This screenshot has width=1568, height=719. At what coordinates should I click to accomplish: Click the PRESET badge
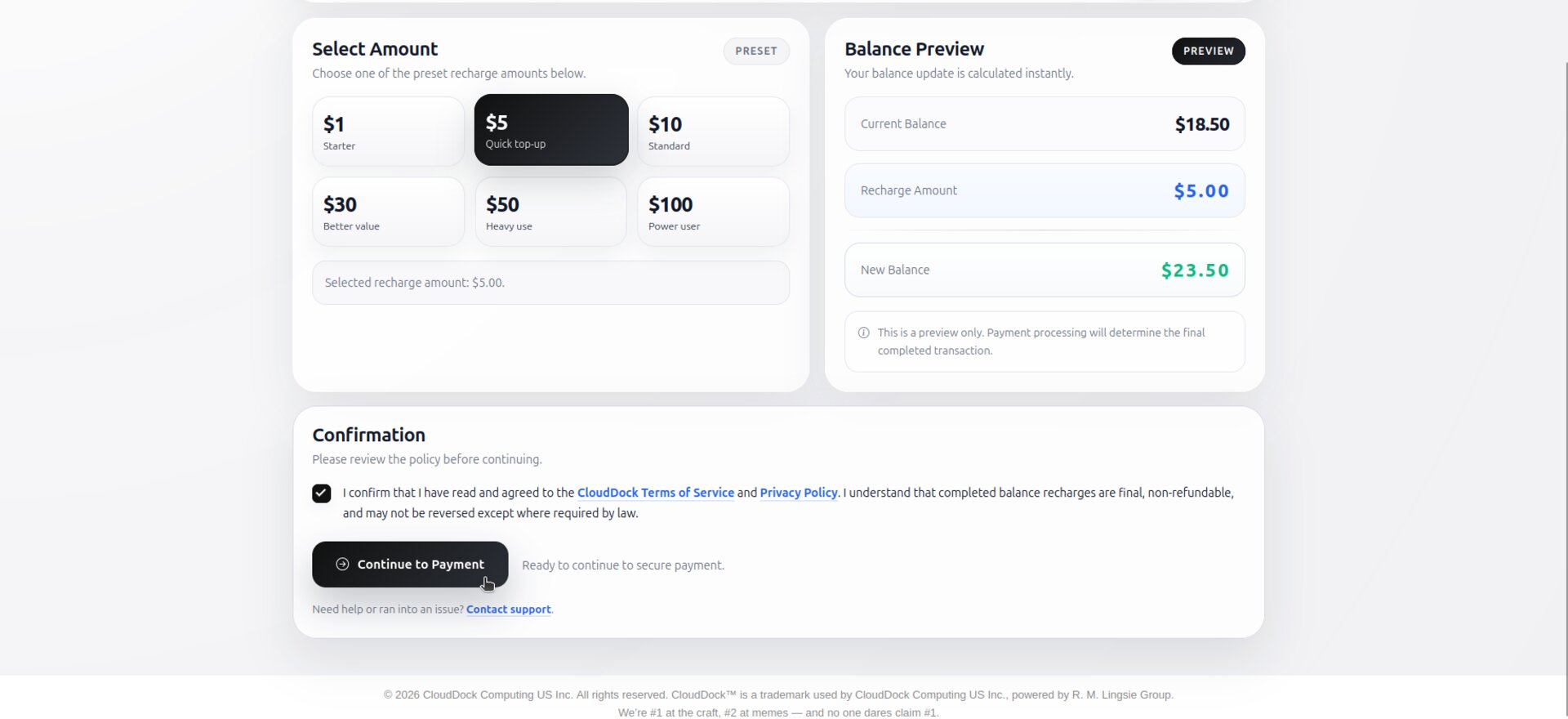pyautogui.click(x=756, y=51)
